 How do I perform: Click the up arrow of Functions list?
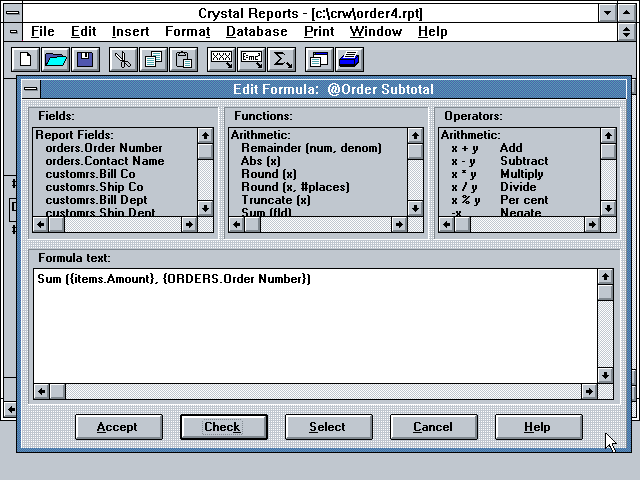[415, 136]
